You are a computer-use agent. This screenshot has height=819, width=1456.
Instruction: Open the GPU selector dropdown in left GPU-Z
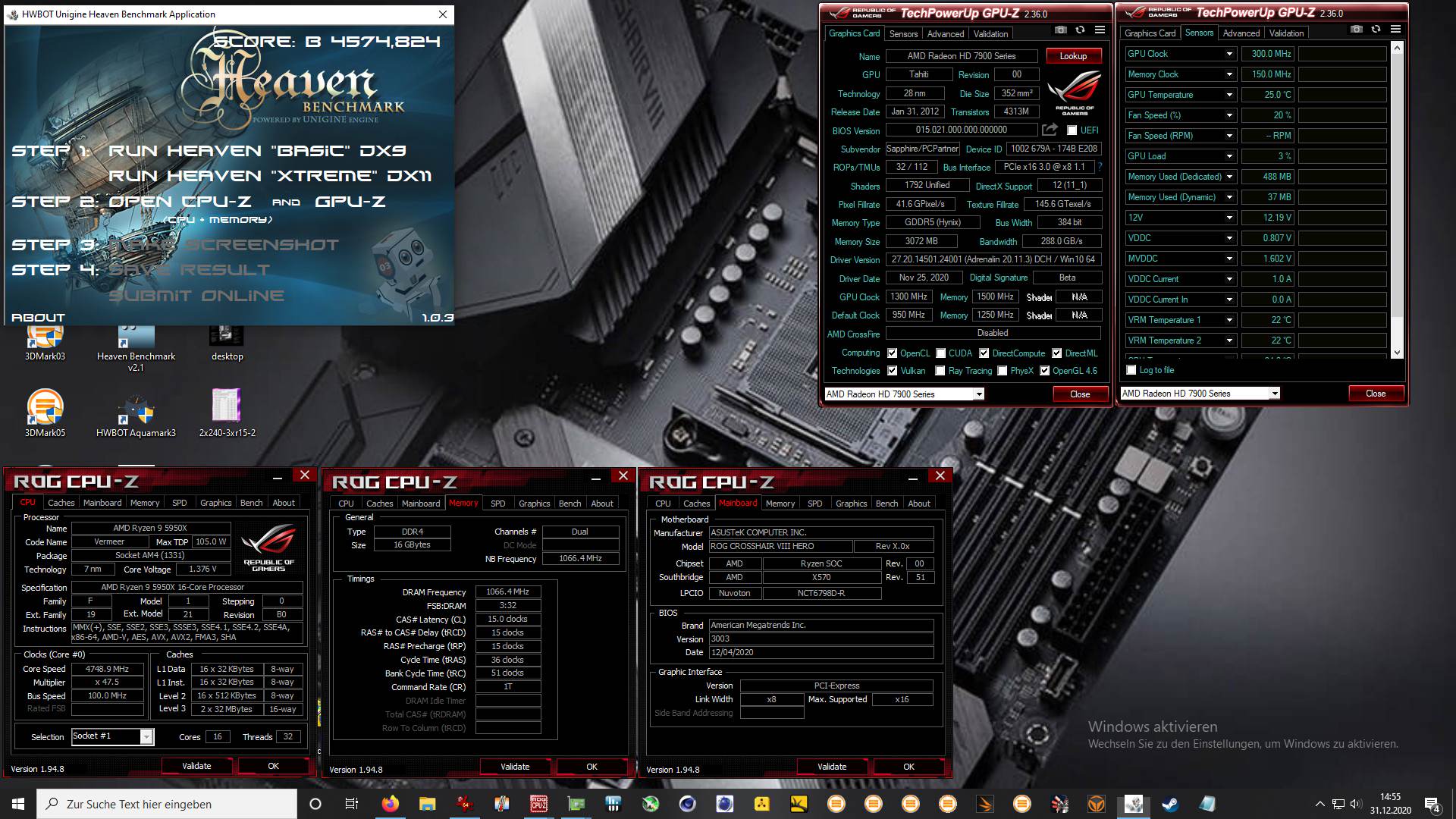(979, 394)
